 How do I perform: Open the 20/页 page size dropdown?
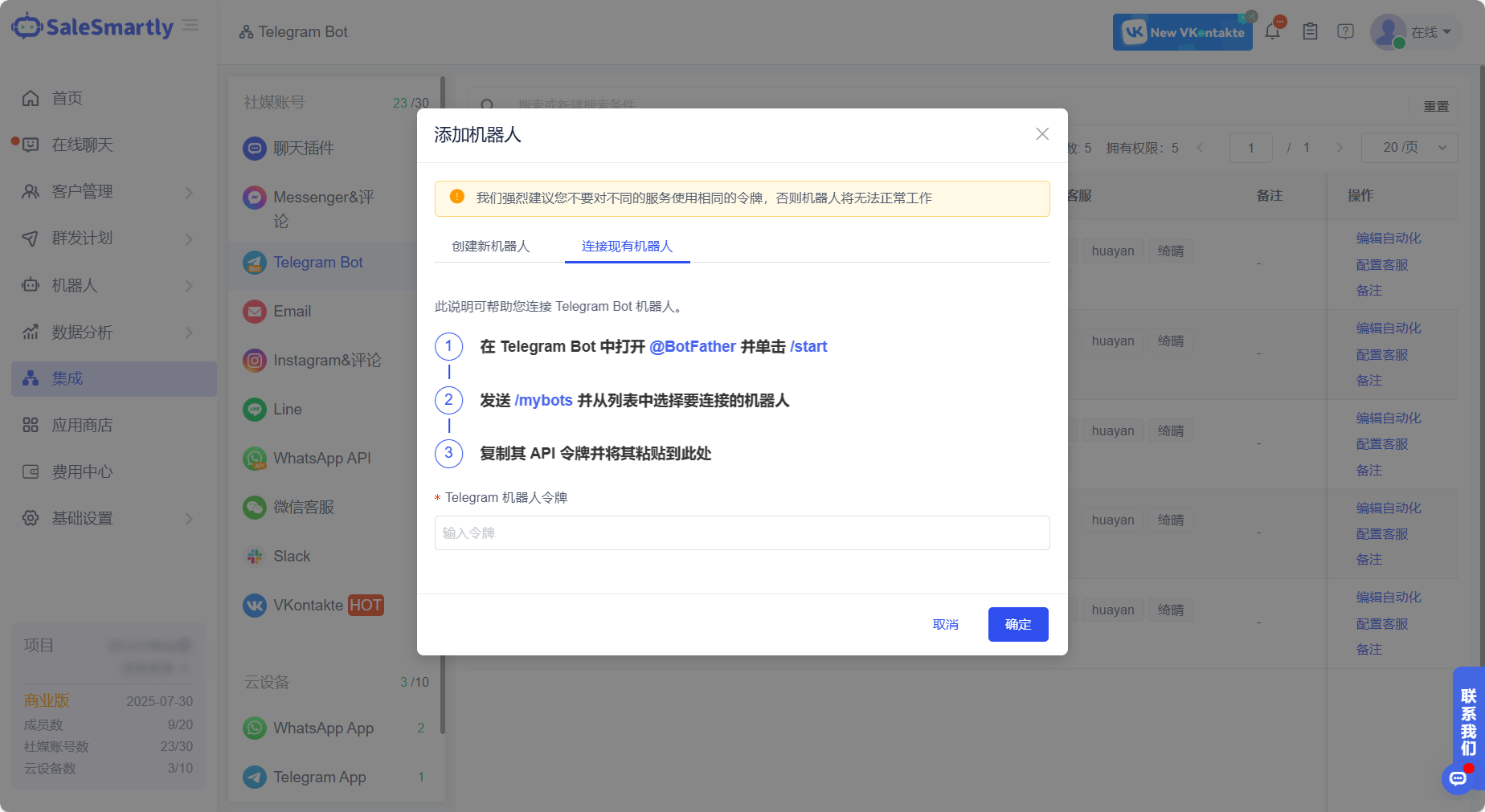(1409, 148)
